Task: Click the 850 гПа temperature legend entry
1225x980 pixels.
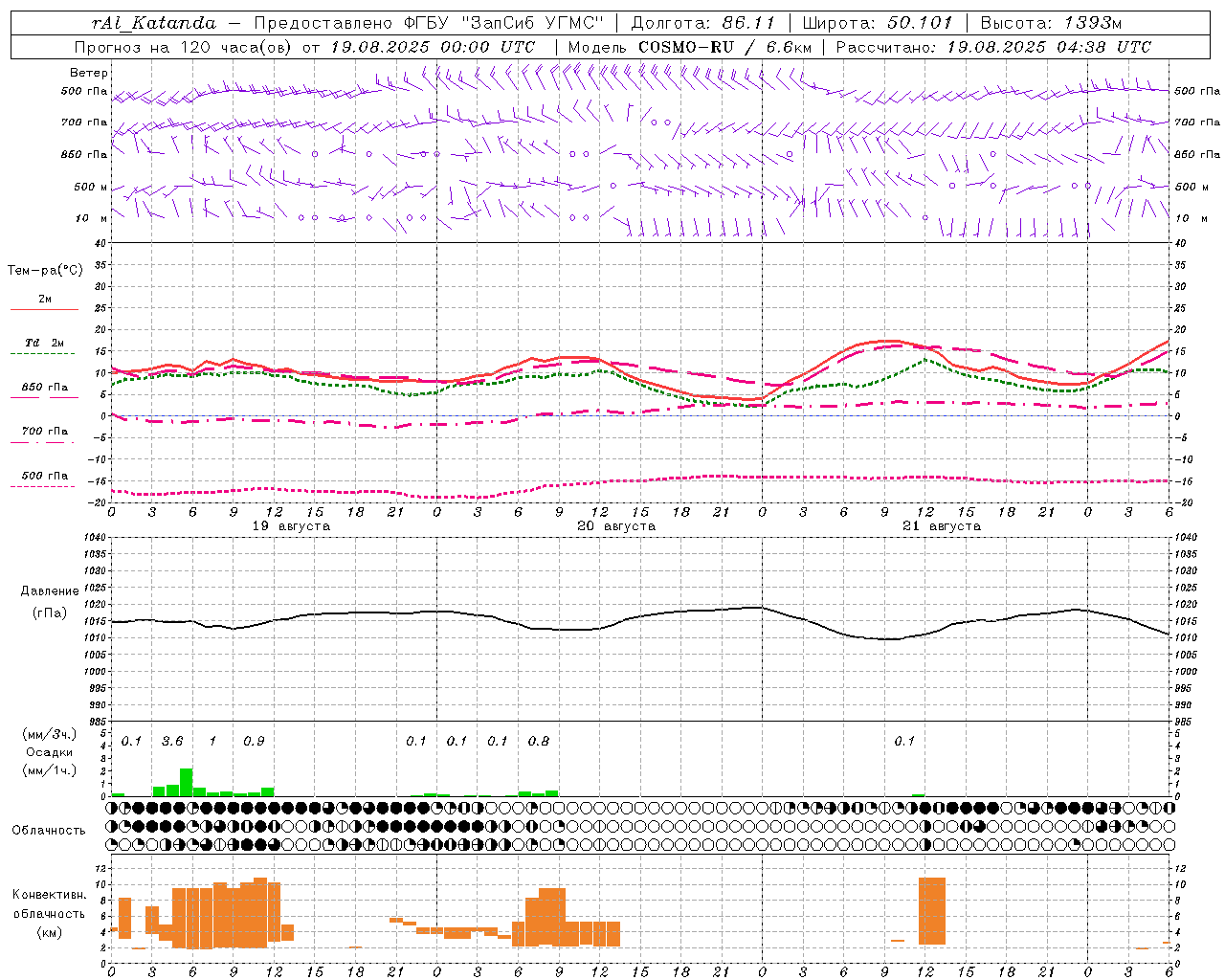Action: [45, 388]
